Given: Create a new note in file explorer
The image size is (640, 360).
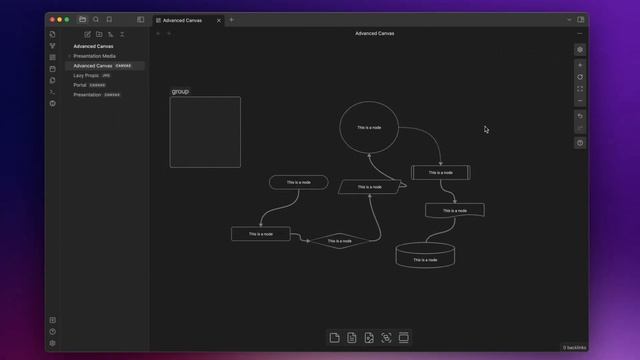Looking at the screenshot, I should tap(87, 34).
